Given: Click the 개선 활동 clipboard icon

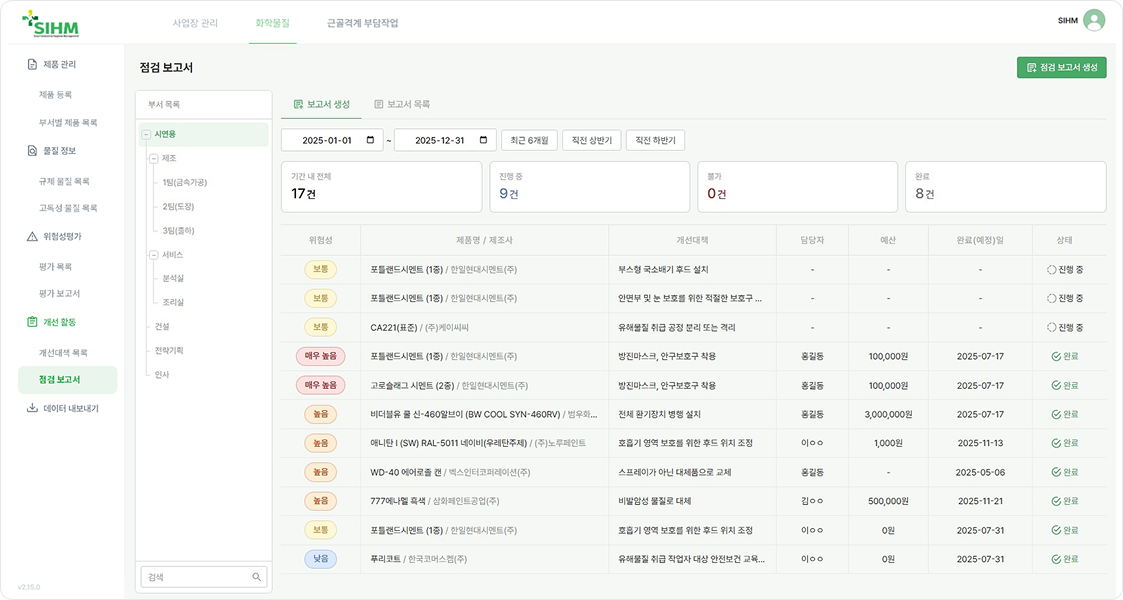Looking at the screenshot, I should tap(32, 322).
